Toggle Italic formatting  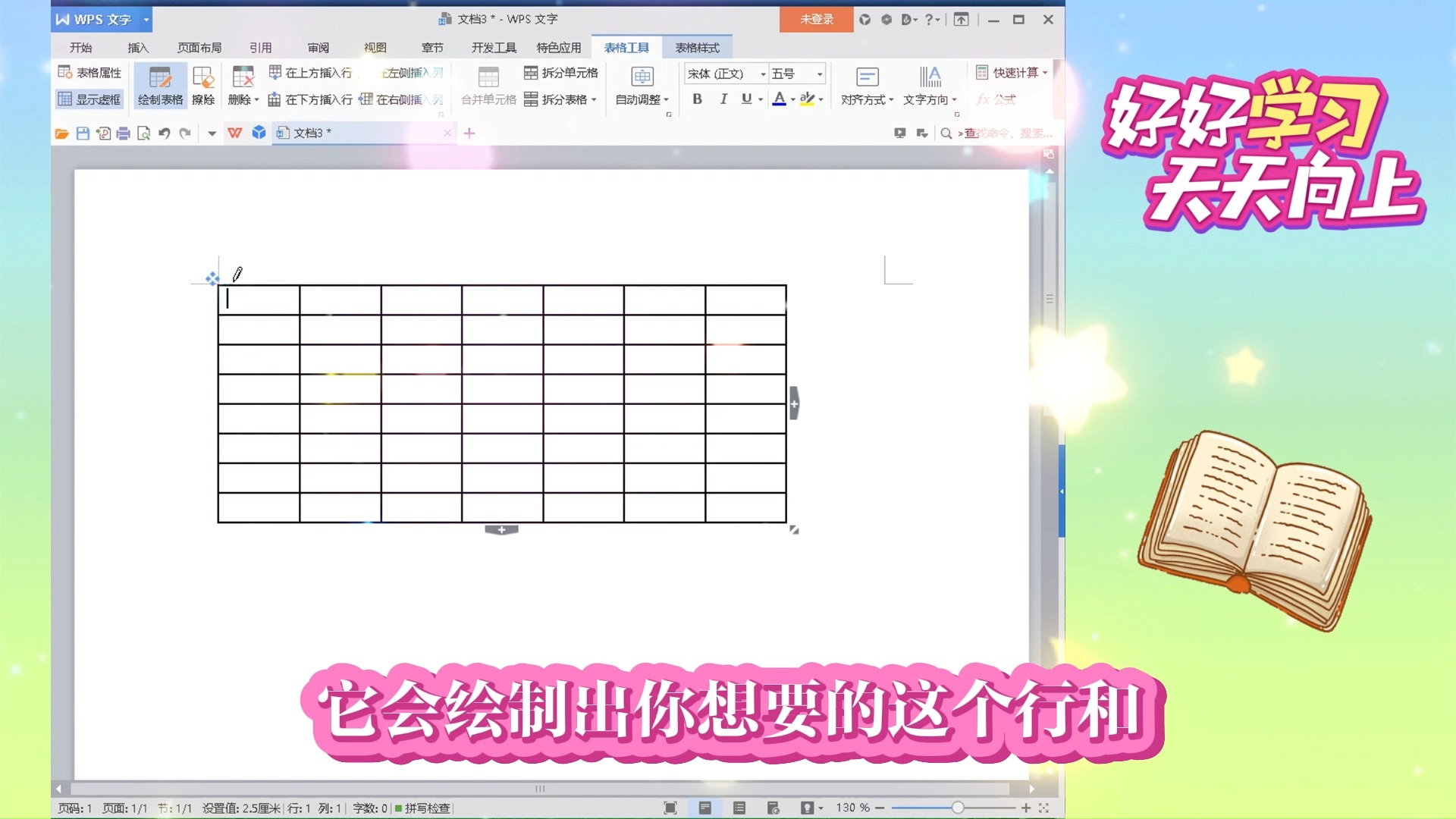(723, 99)
